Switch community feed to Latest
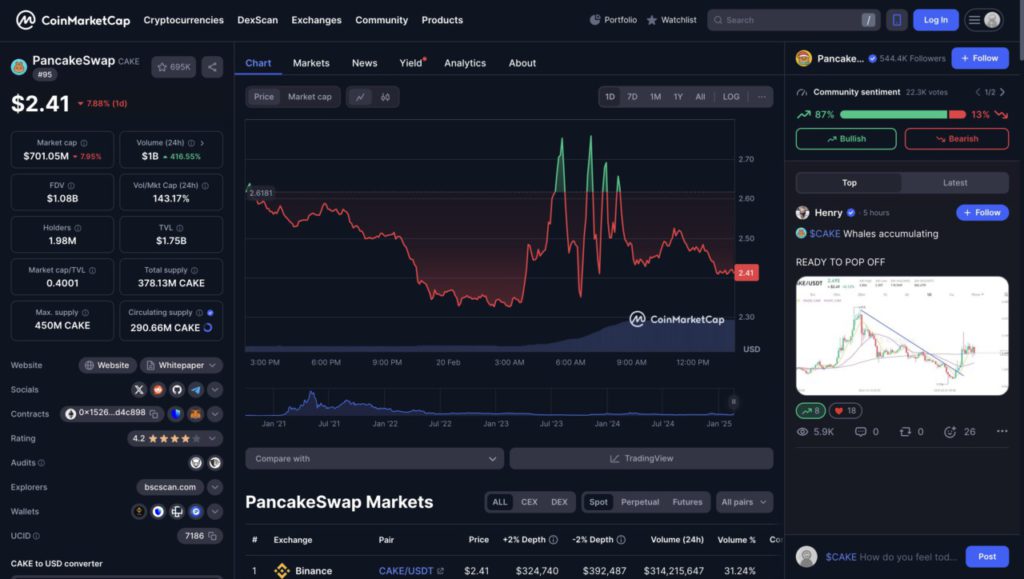Image resolution: width=1024 pixels, height=579 pixels. click(x=954, y=183)
